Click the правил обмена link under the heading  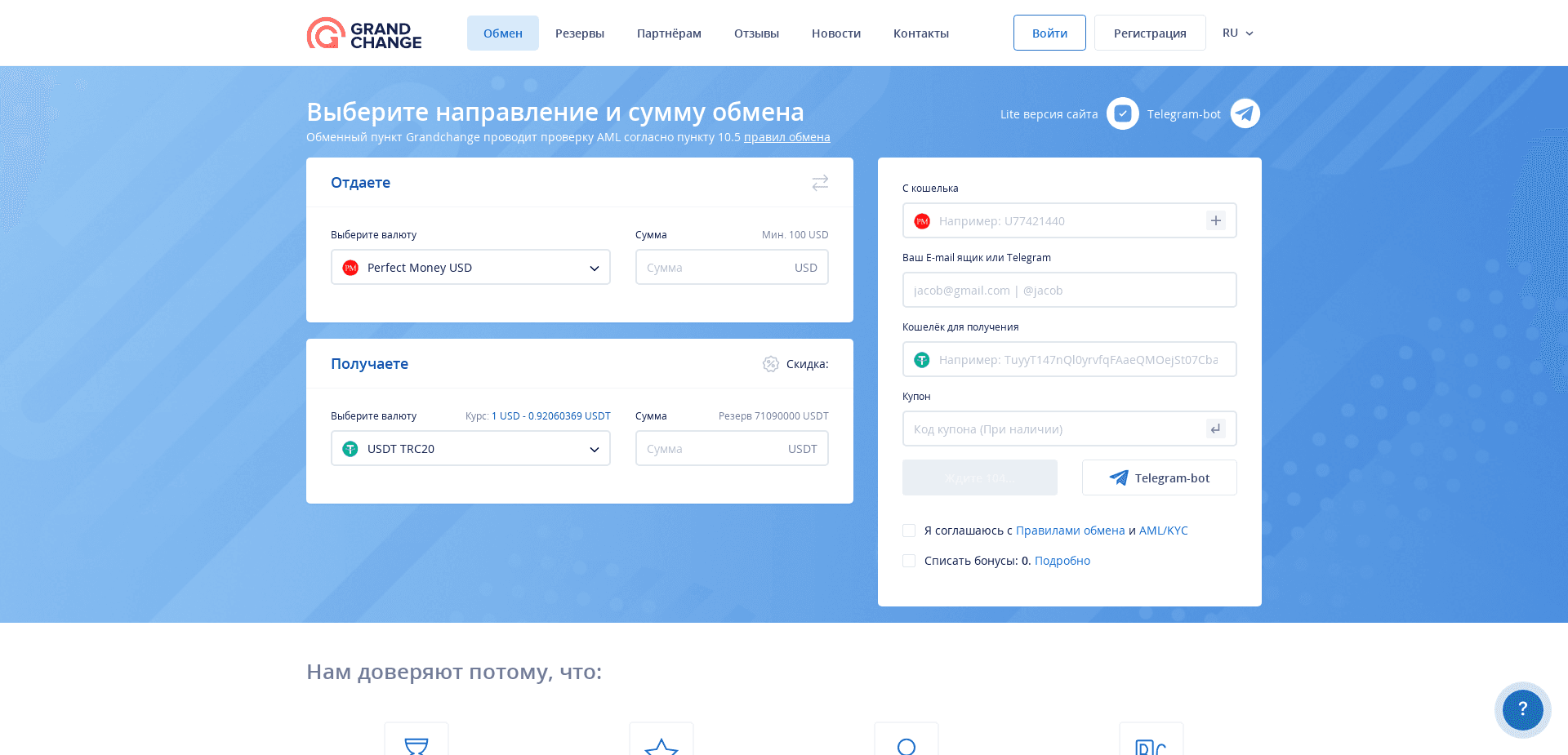point(786,137)
